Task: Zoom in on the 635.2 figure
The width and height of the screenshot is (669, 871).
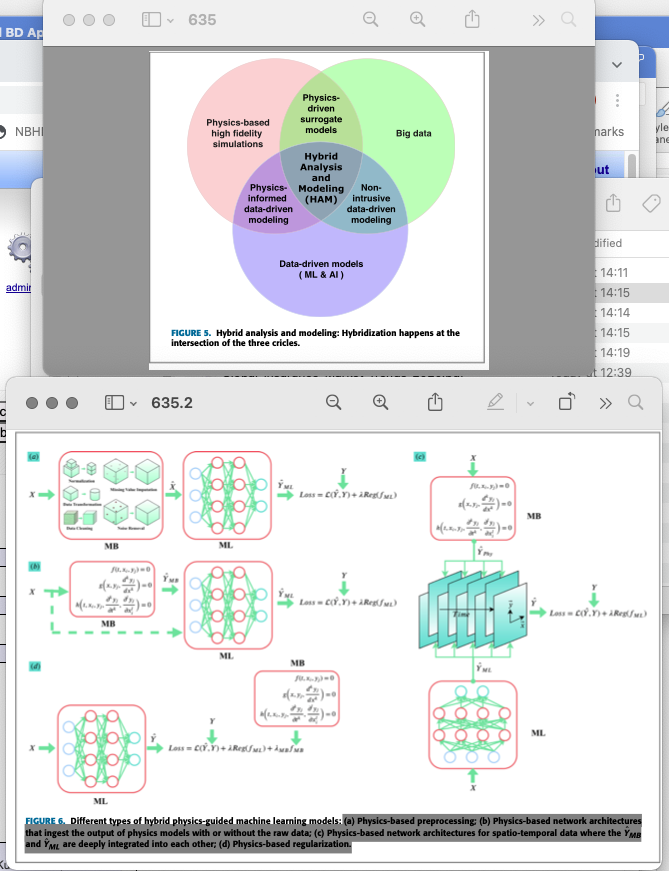Action: click(x=380, y=402)
